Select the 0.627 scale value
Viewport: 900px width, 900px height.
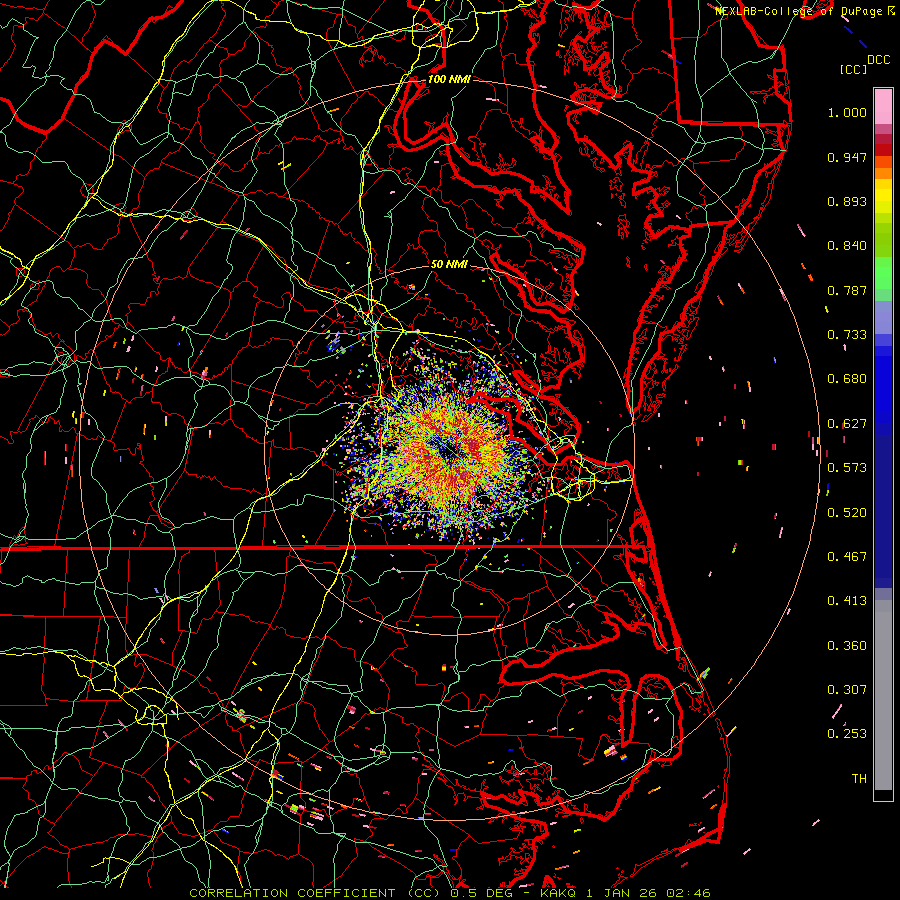click(847, 424)
